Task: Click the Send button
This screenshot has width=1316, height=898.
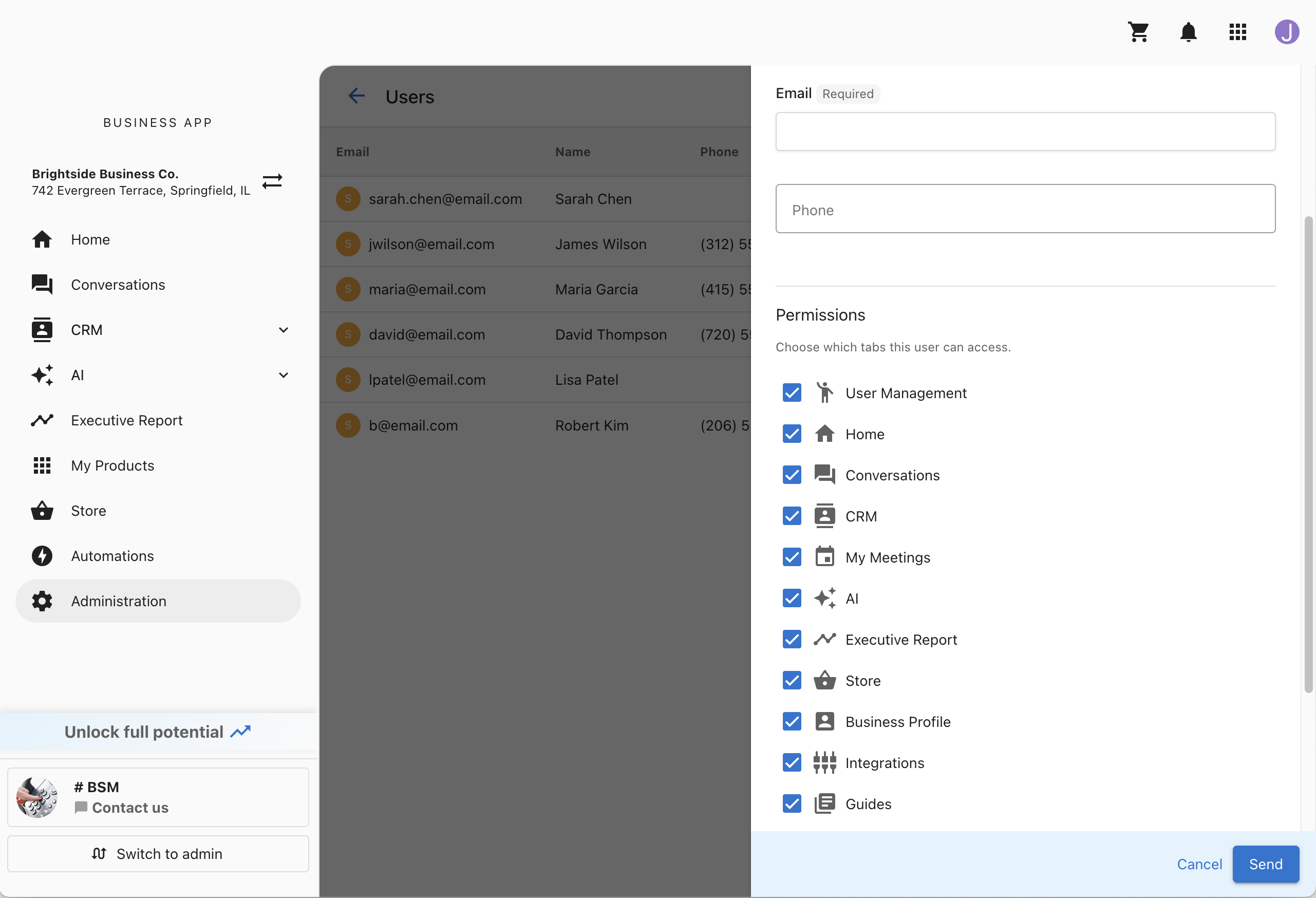Action: [1266, 864]
